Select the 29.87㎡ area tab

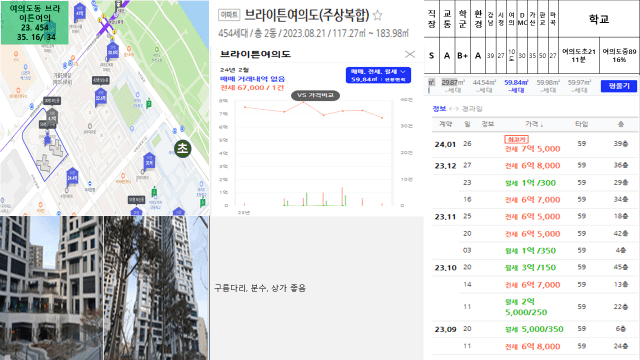click(453, 86)
